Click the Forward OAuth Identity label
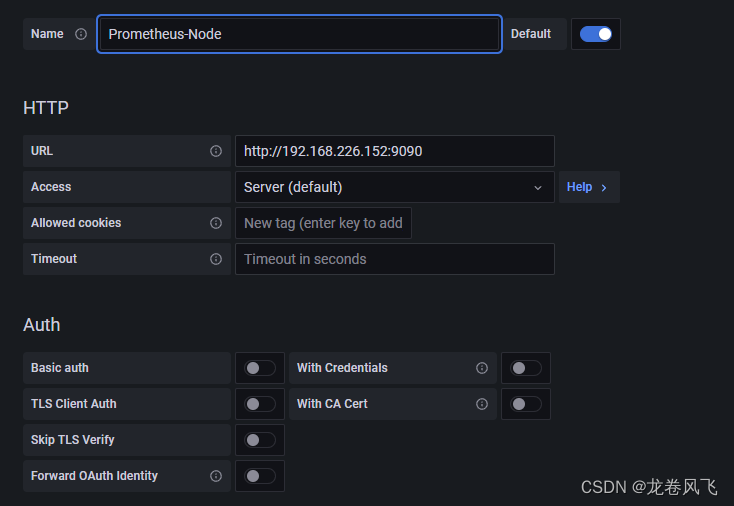 point(94,476)
